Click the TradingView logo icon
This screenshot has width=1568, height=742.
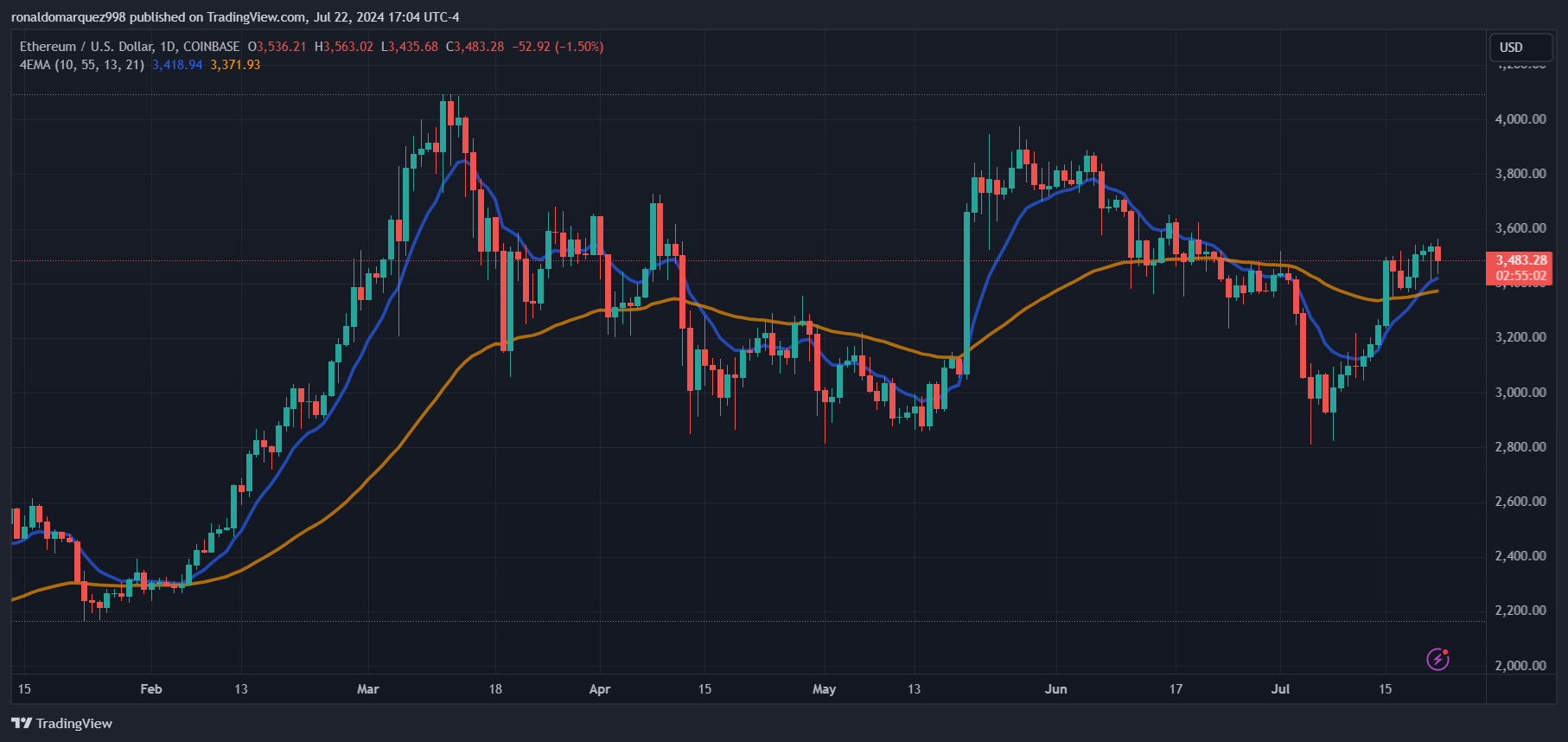22,723
